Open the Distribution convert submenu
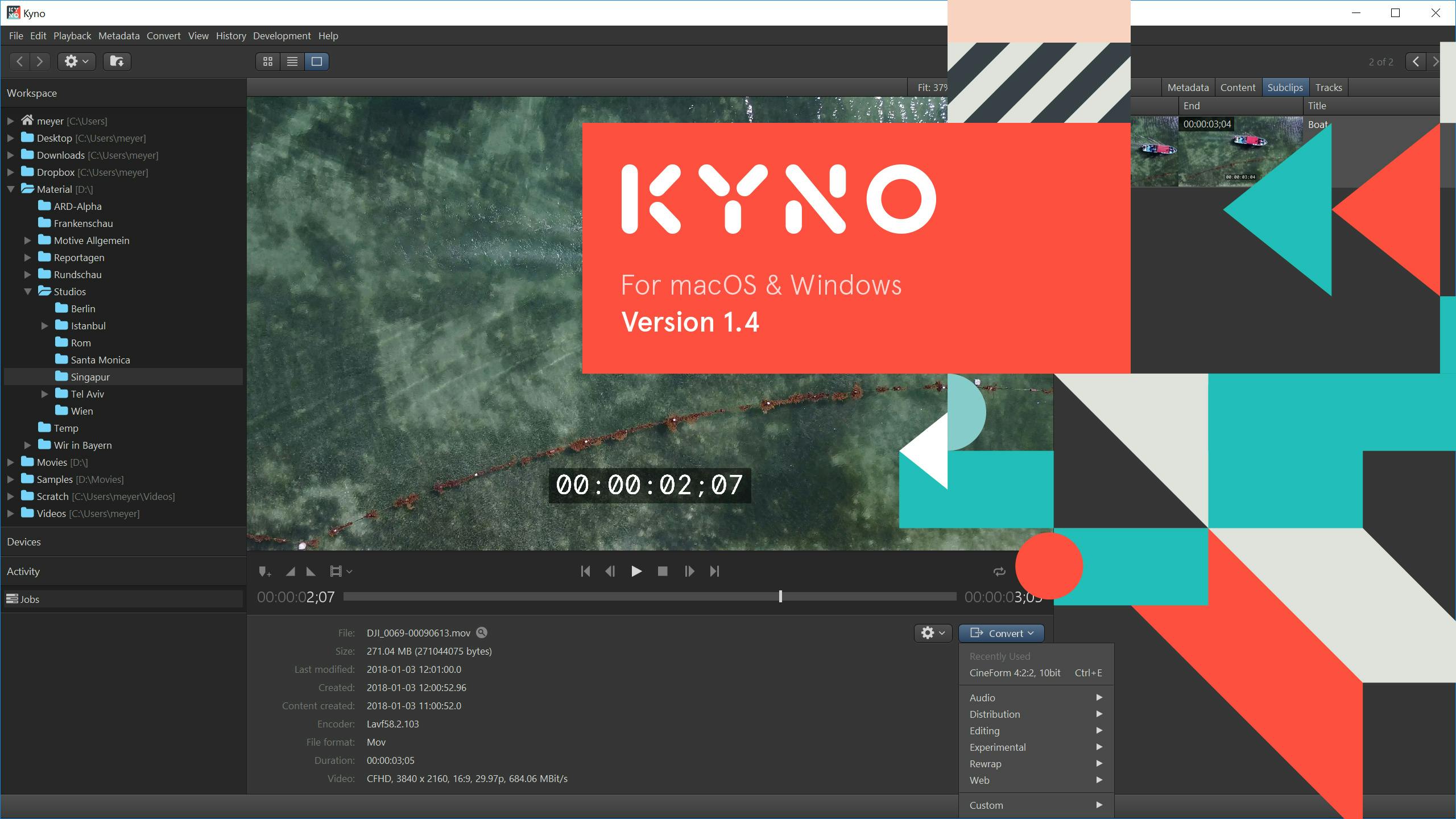 click(x=1036, y=714)
